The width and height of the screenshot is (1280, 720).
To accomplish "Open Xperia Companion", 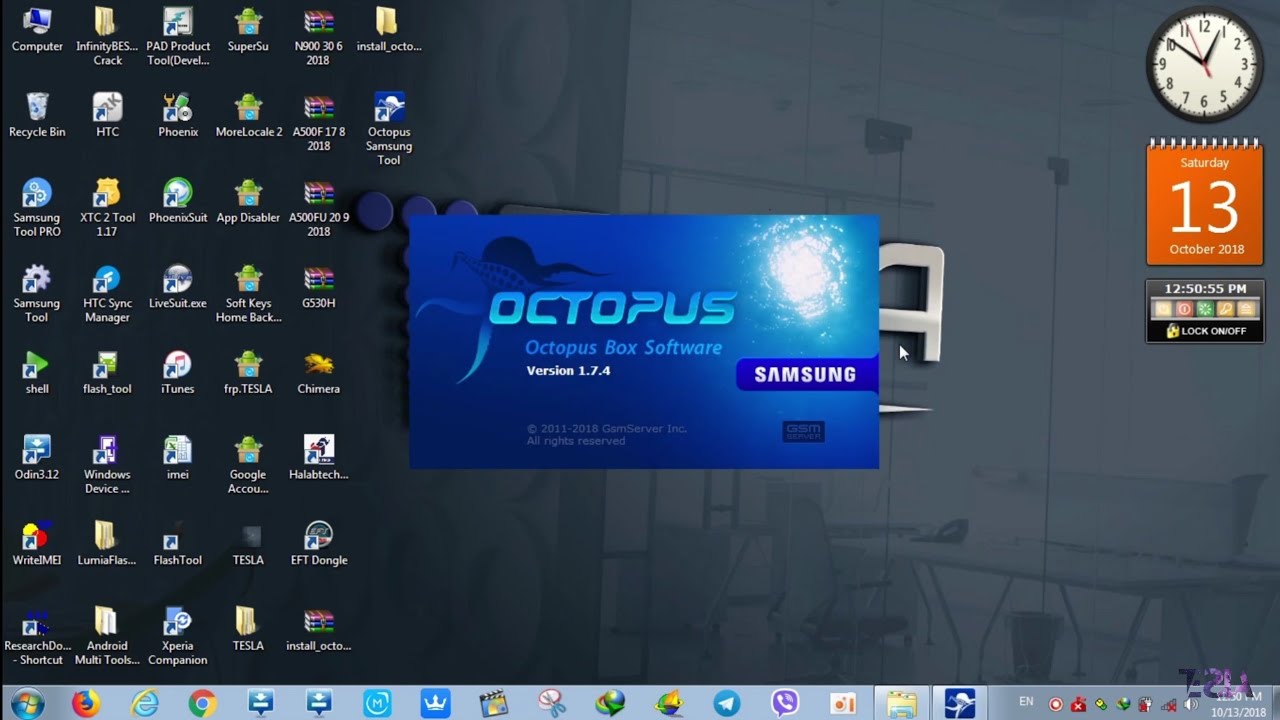I will tap(178, 636).
